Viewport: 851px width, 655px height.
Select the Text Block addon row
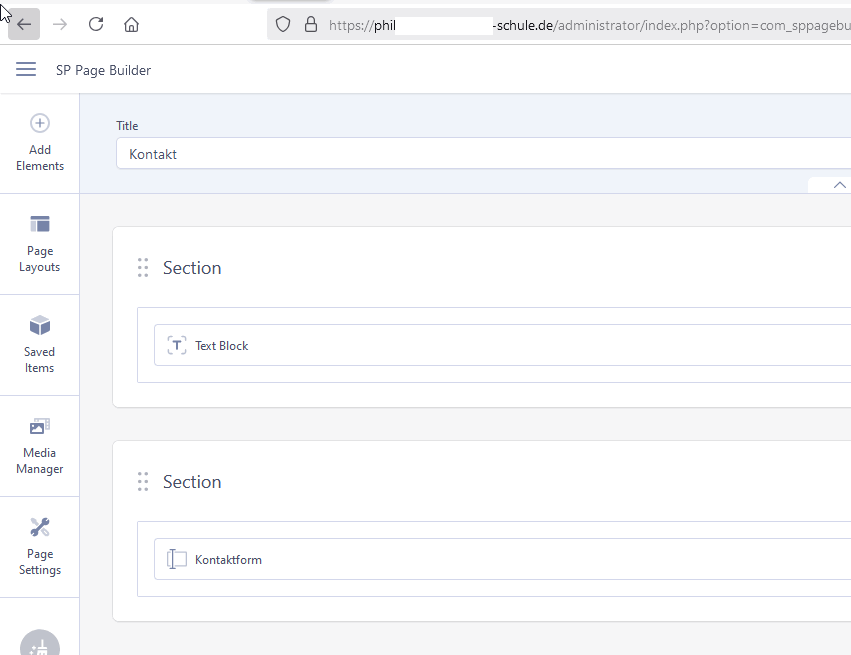click(503, 345)
